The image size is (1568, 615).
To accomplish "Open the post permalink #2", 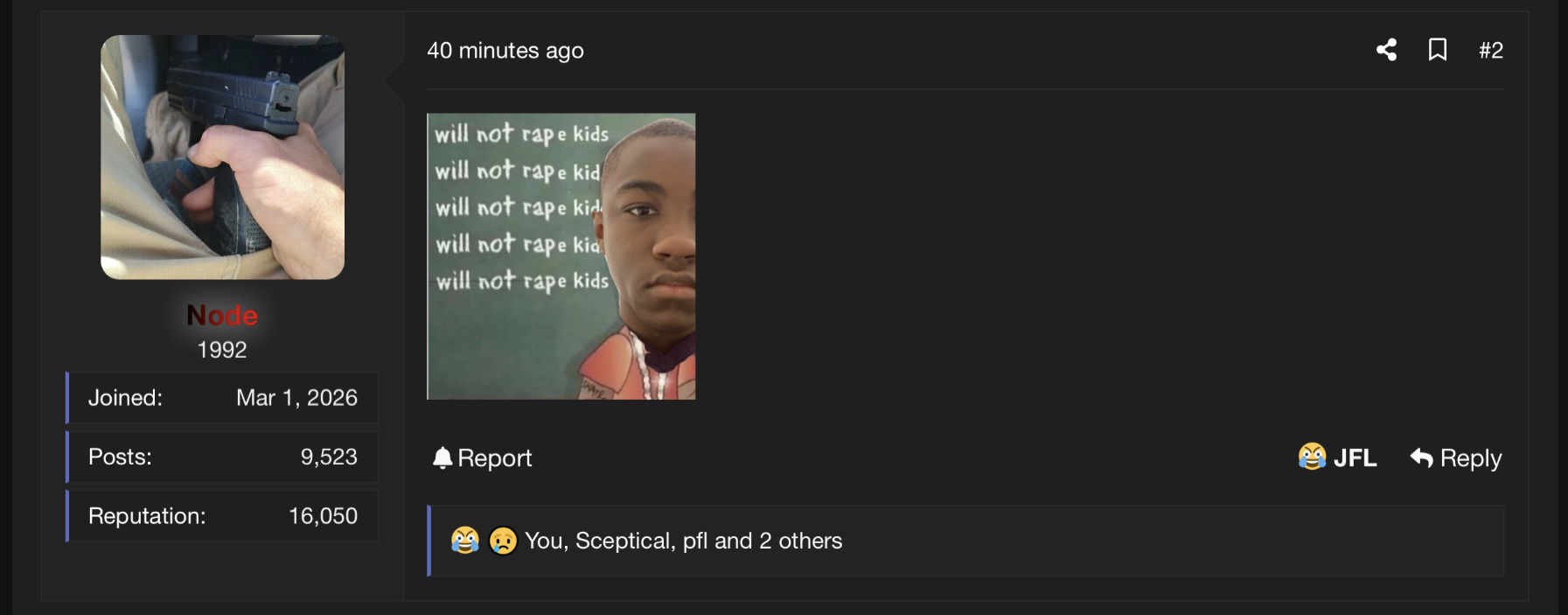I will coord(1491,51).
